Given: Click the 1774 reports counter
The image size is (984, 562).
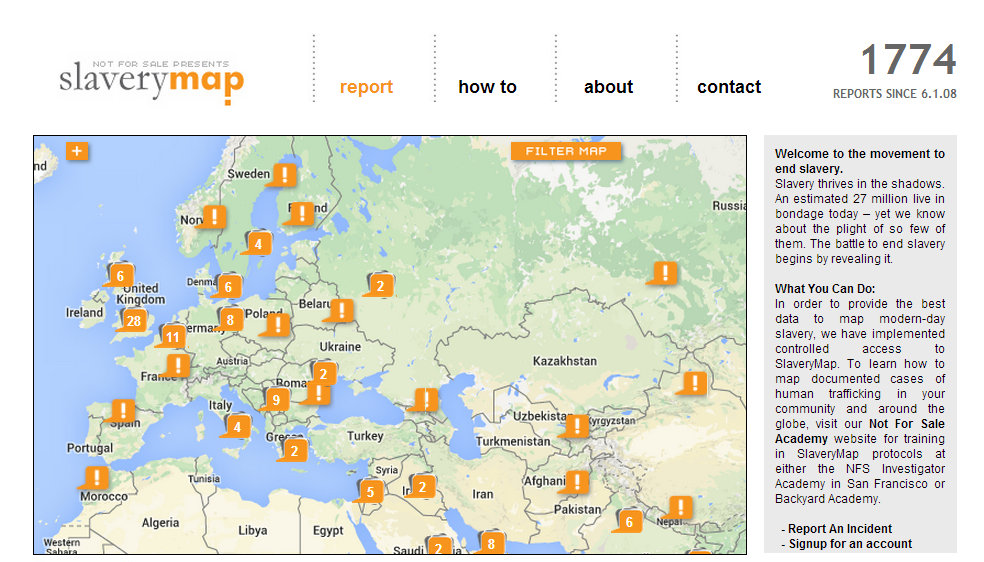Looking at the screenshot, I should pyautogui.click(x=908, y=60).
